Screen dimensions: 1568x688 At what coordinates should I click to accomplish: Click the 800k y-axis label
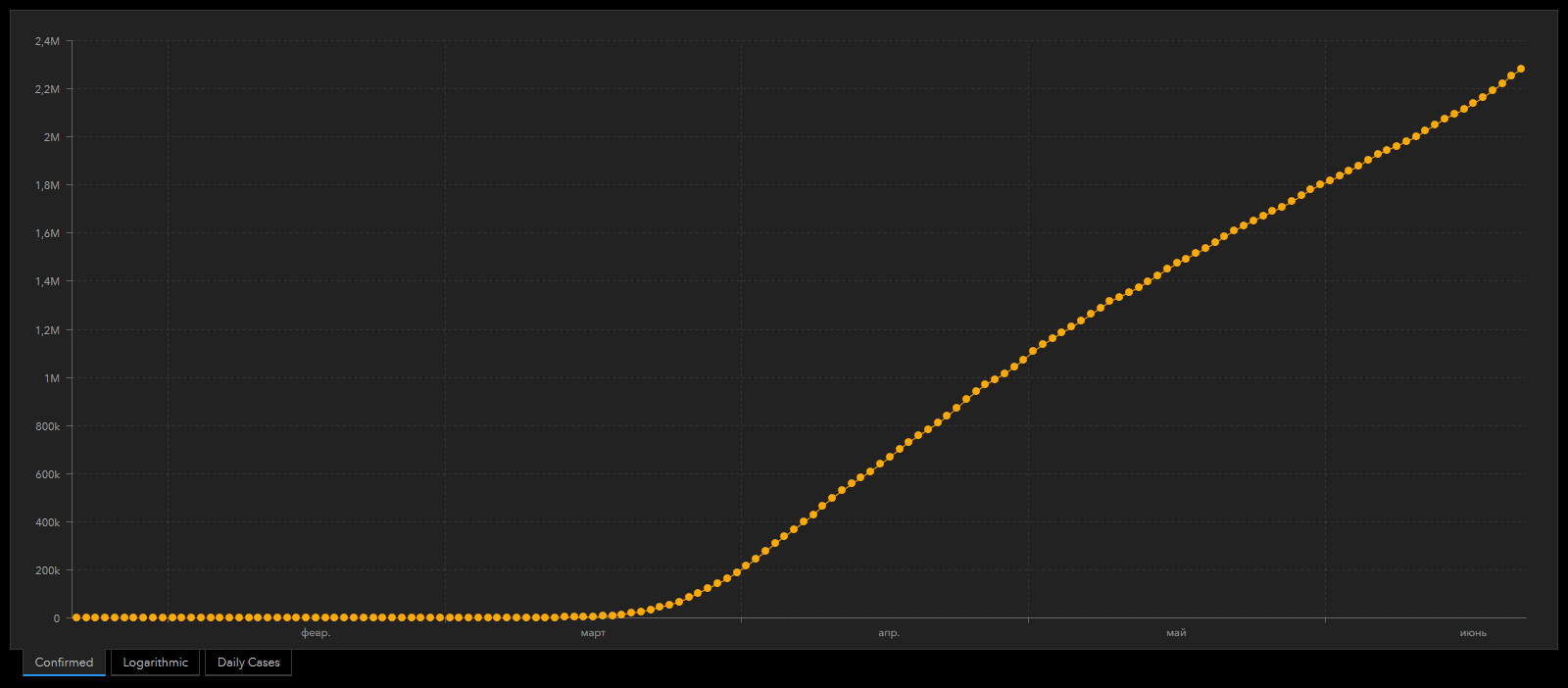(47, 426)
